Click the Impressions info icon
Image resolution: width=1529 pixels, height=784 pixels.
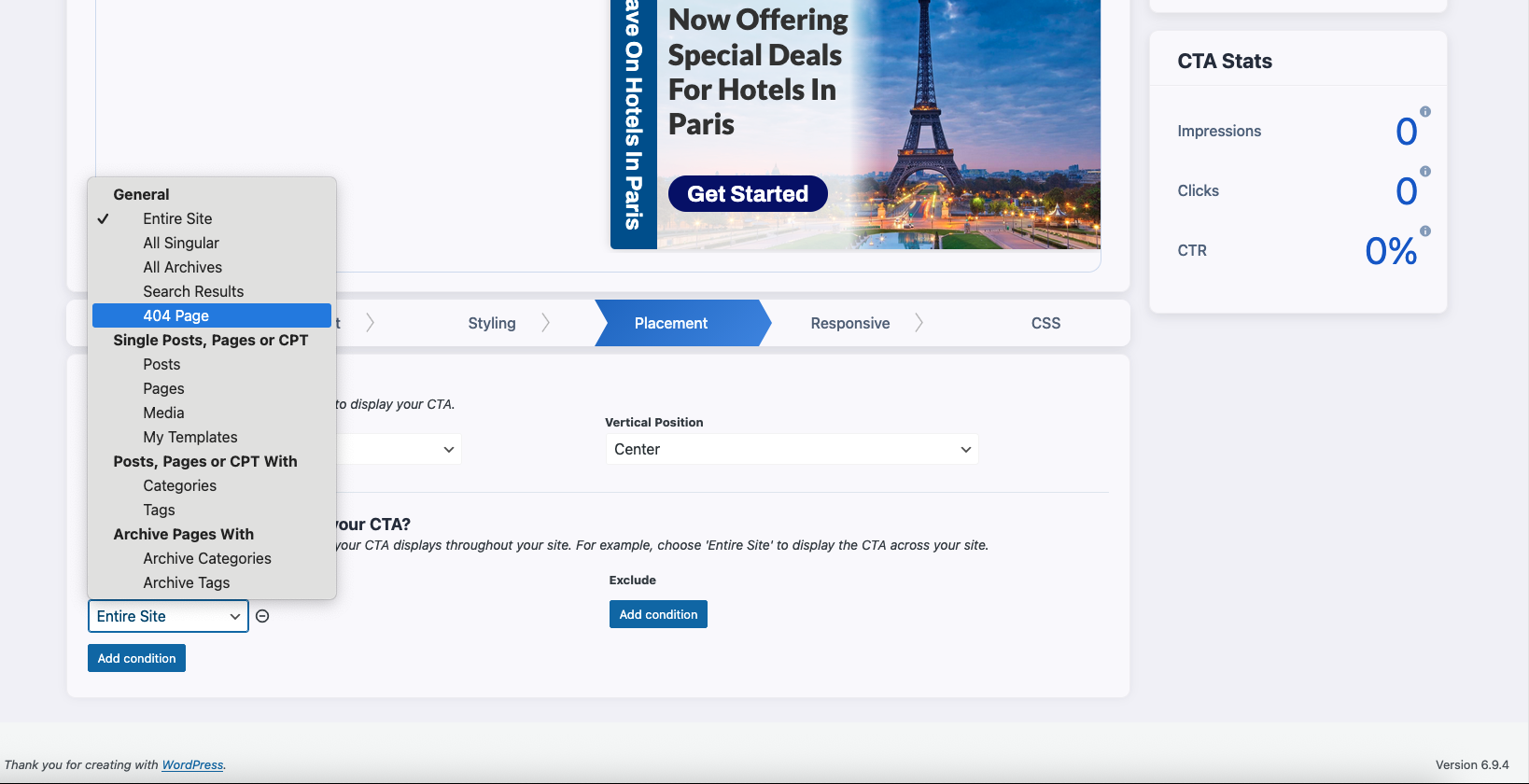click(1424, 112)
